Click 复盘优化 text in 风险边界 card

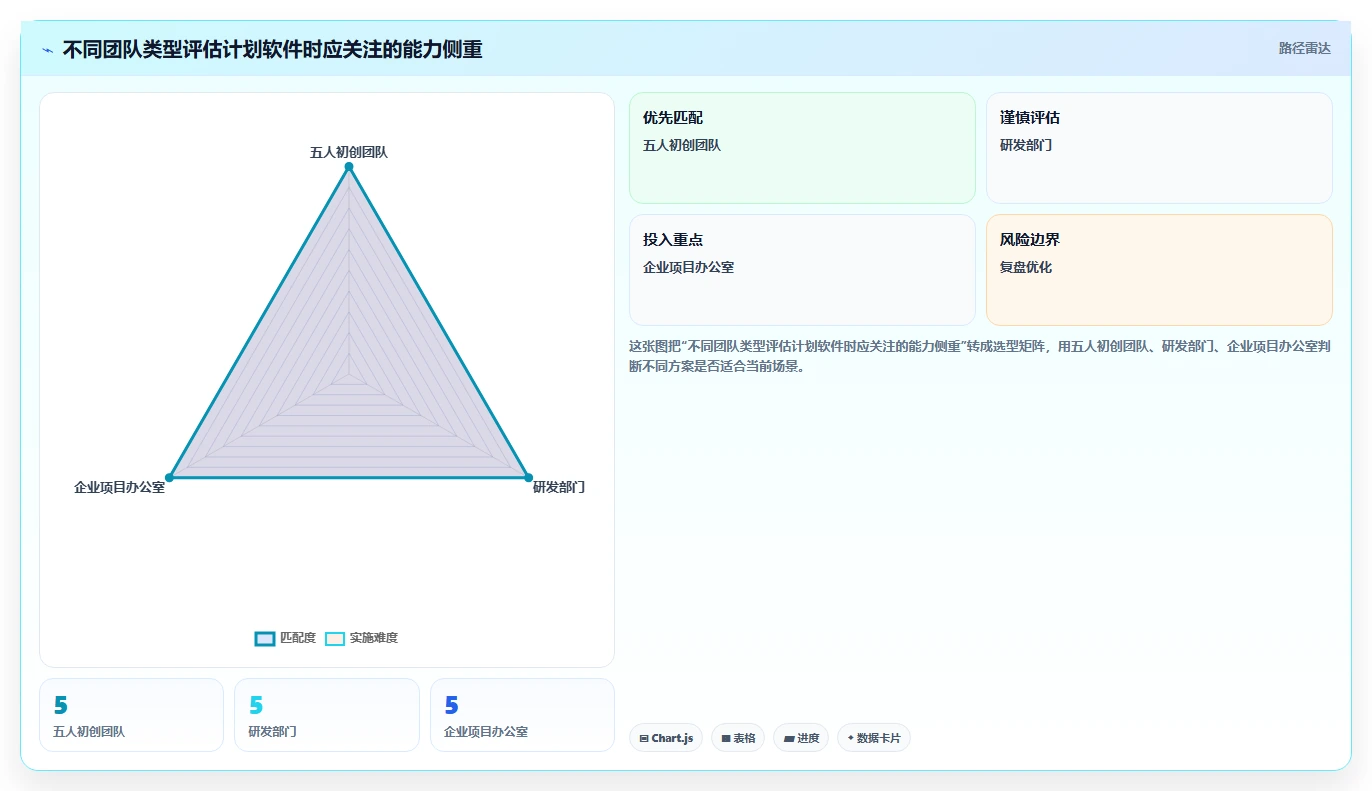pos(1026,267)
